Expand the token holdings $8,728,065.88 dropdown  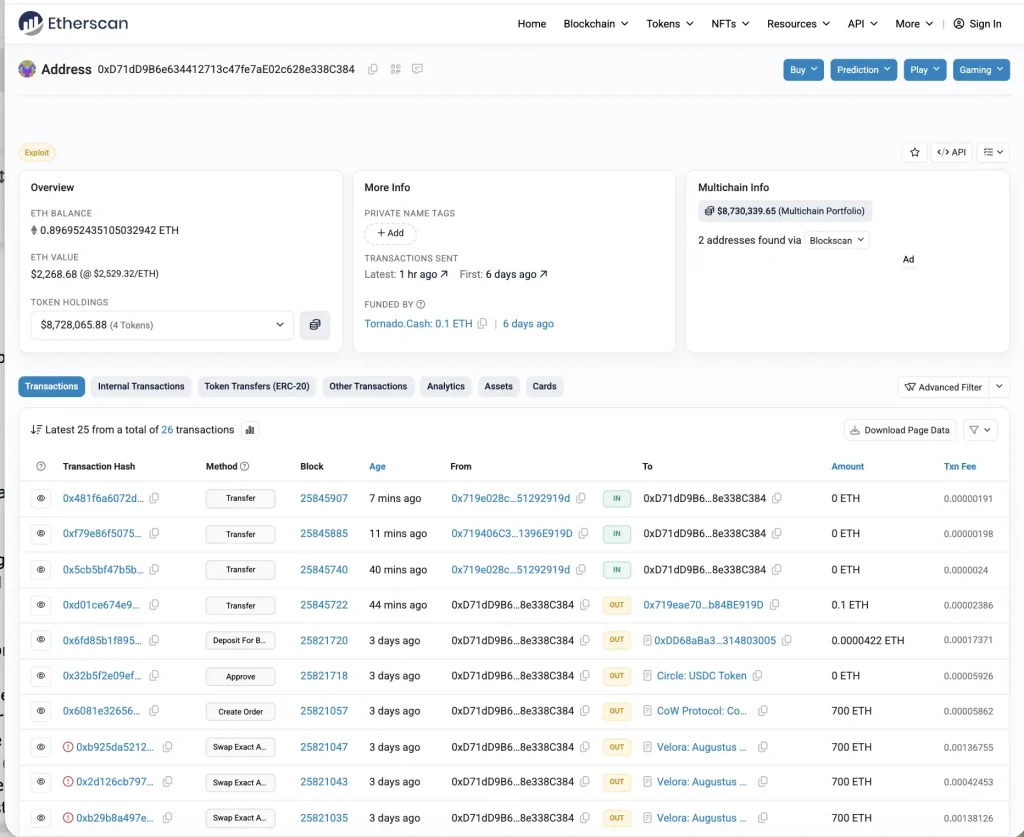click(x=162, y=324)
